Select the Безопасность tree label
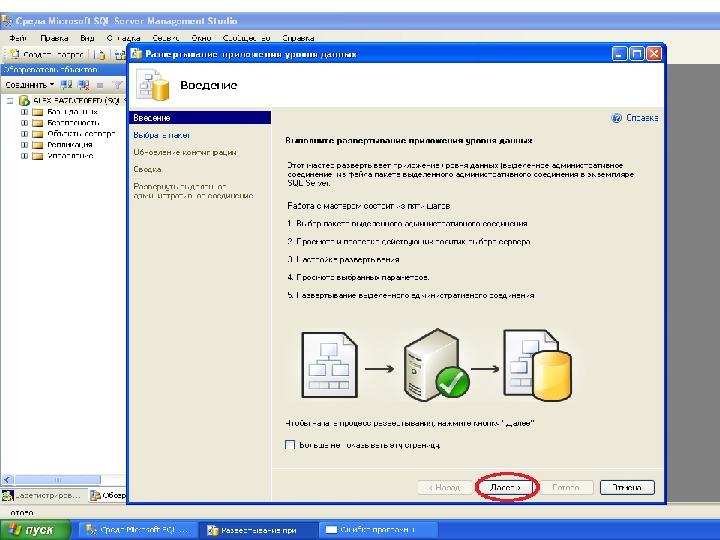 tap(73, 123)
